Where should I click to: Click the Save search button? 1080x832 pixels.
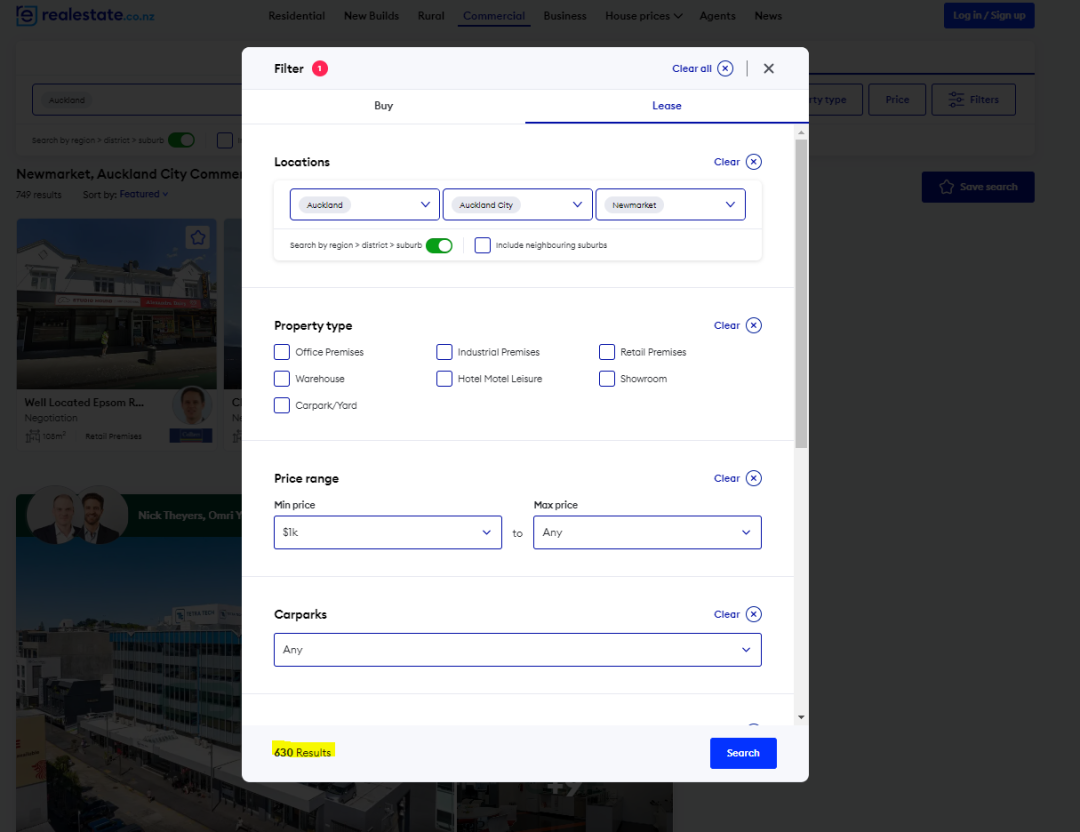978,187
